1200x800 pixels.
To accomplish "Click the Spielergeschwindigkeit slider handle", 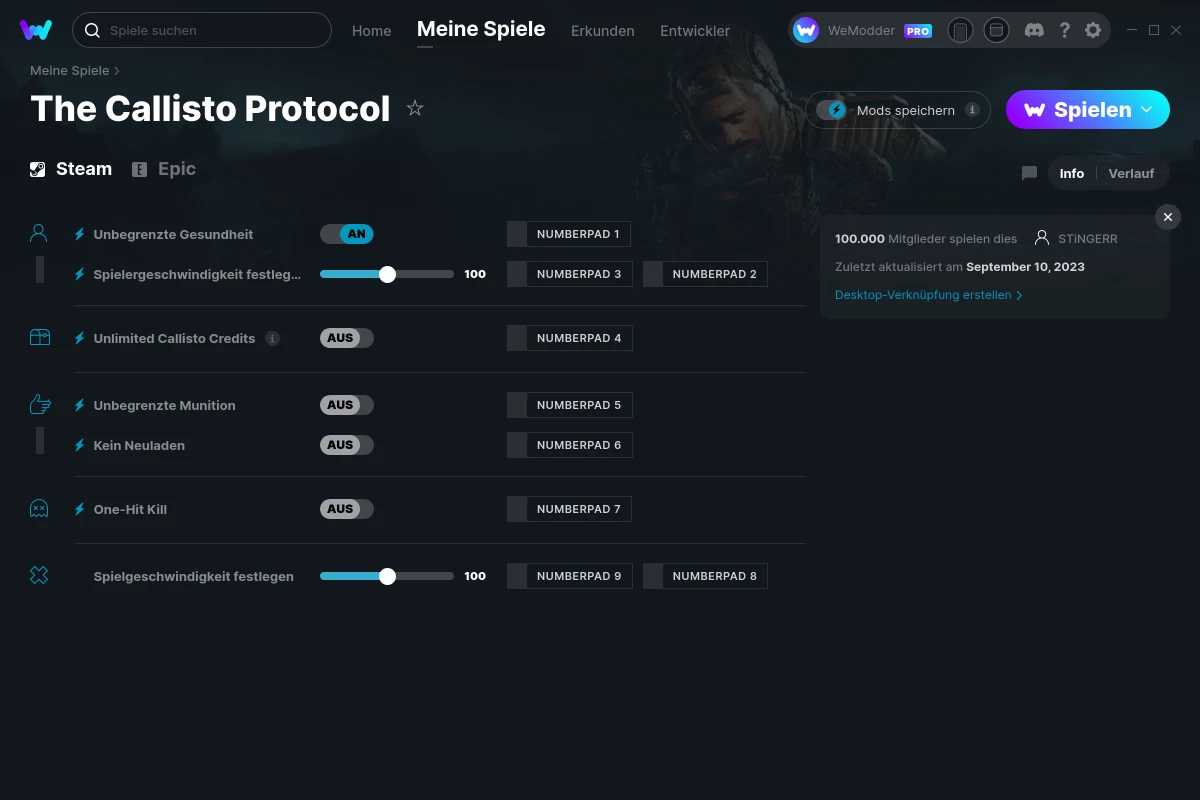I will [x=388, y=274].
